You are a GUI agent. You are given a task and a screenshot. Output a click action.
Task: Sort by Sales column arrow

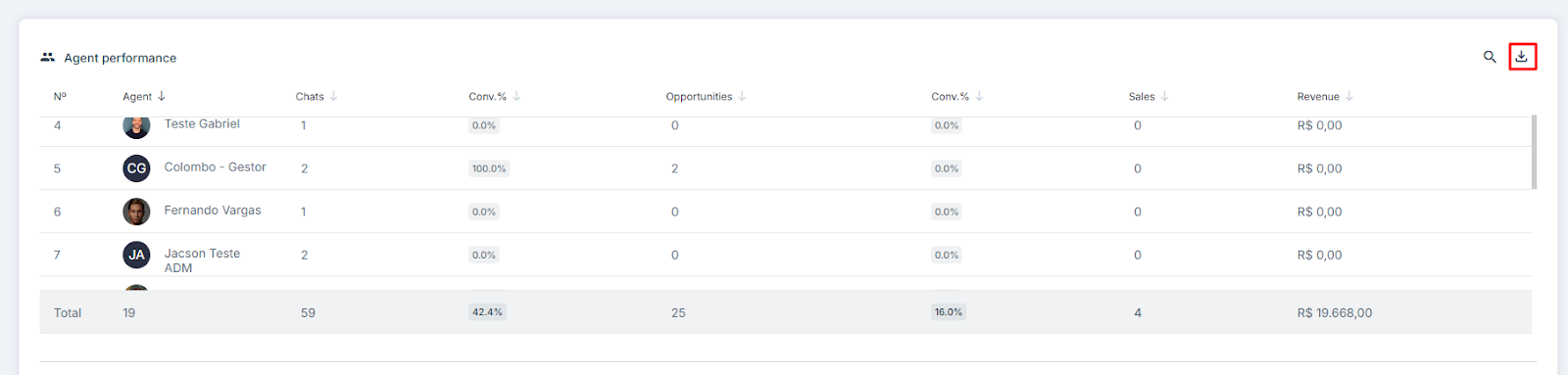click(1164, 96)
